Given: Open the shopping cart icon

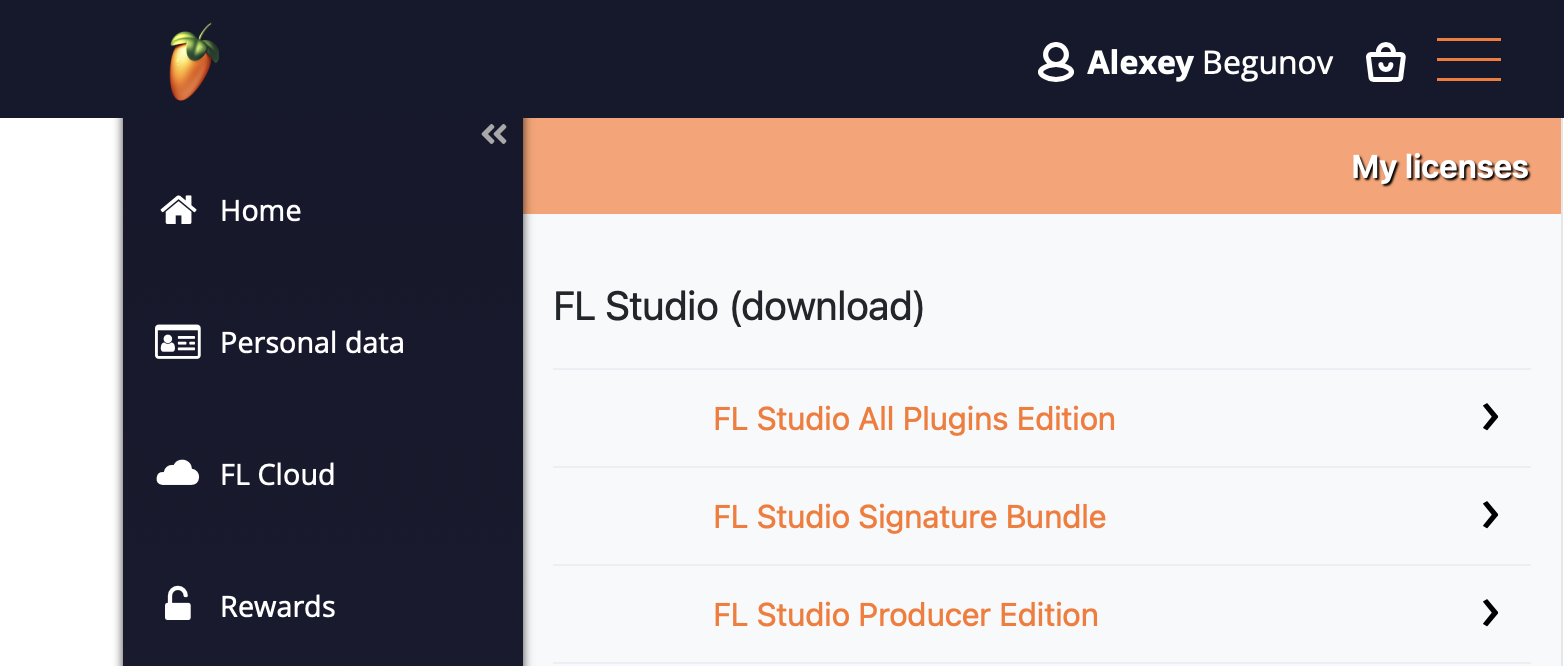Looking at the screenshot, I should click(1385, 60).
